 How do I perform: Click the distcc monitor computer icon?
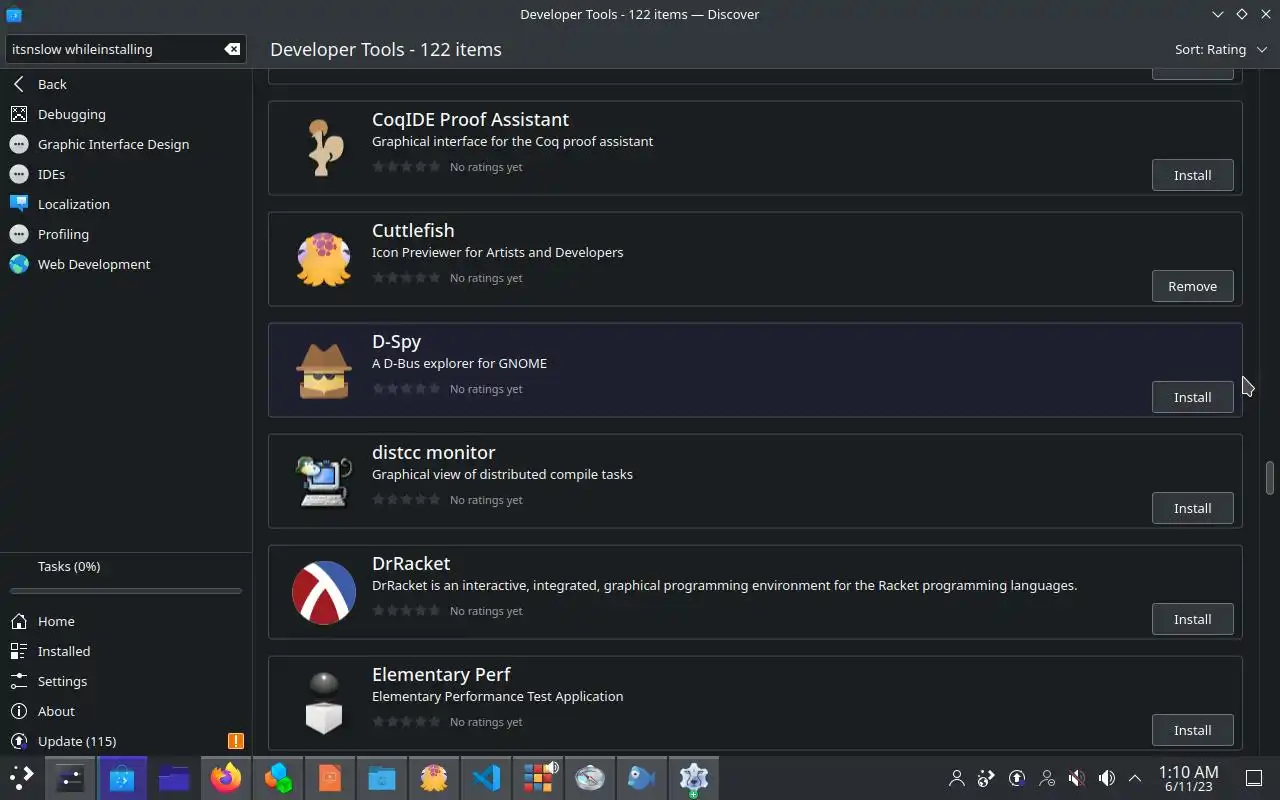[324, 481]
